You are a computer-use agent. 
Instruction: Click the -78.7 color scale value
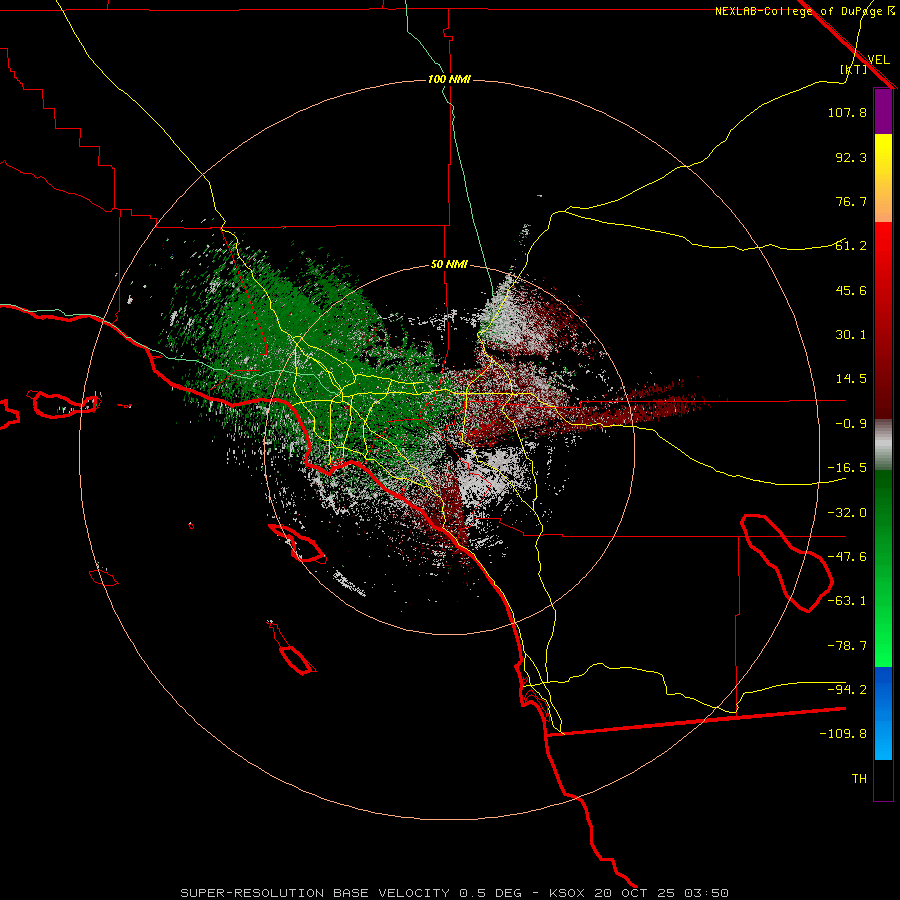847,646
